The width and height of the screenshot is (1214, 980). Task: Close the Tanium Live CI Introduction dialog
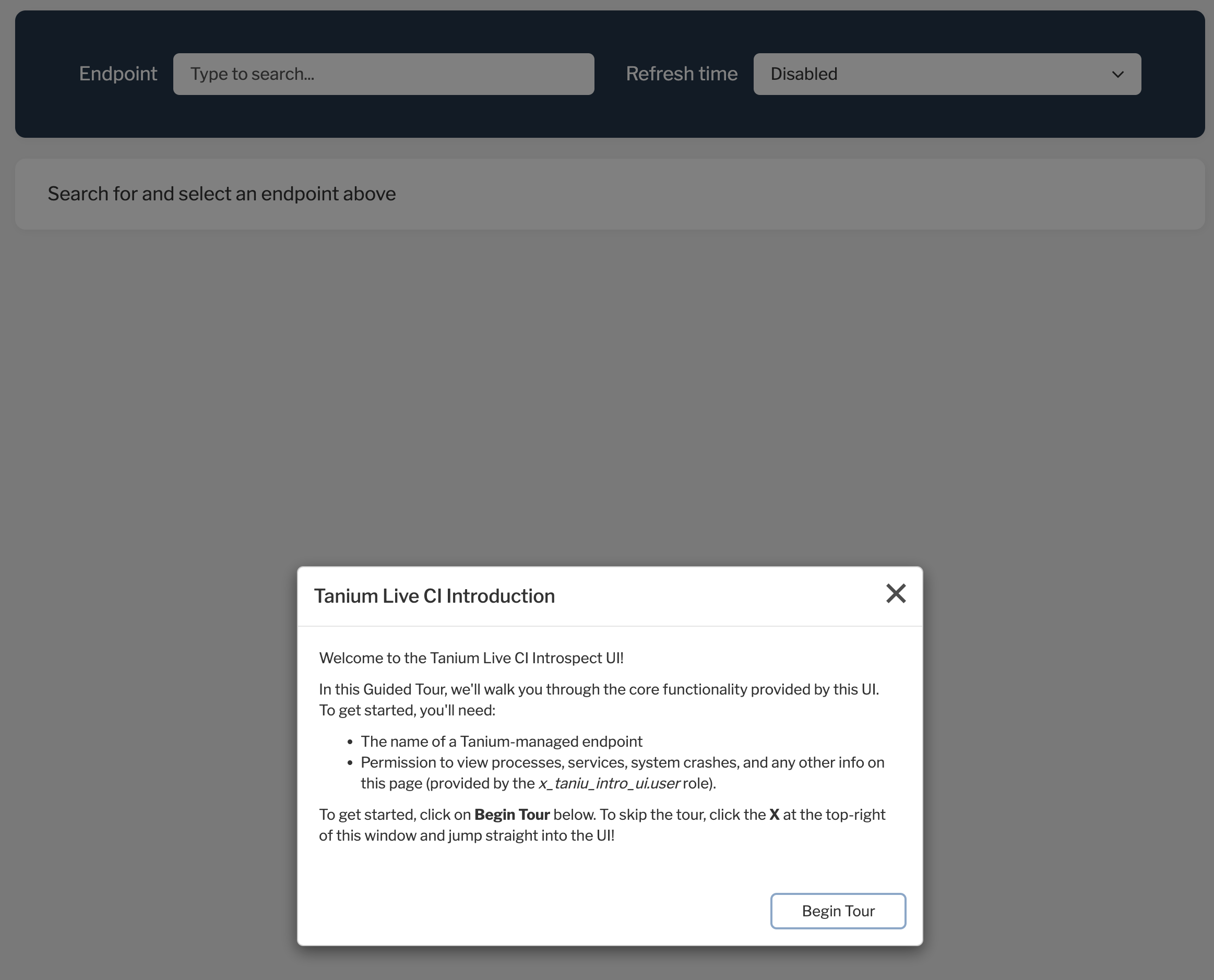(896, 593)
